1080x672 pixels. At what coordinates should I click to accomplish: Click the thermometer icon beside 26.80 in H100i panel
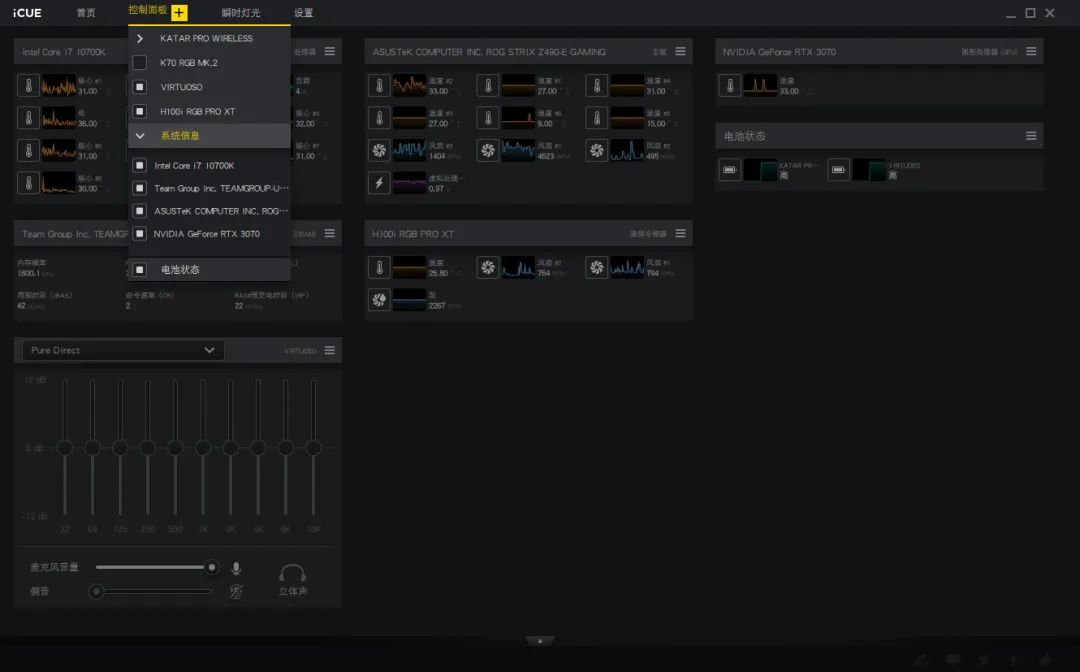click(x=379, y=267)
